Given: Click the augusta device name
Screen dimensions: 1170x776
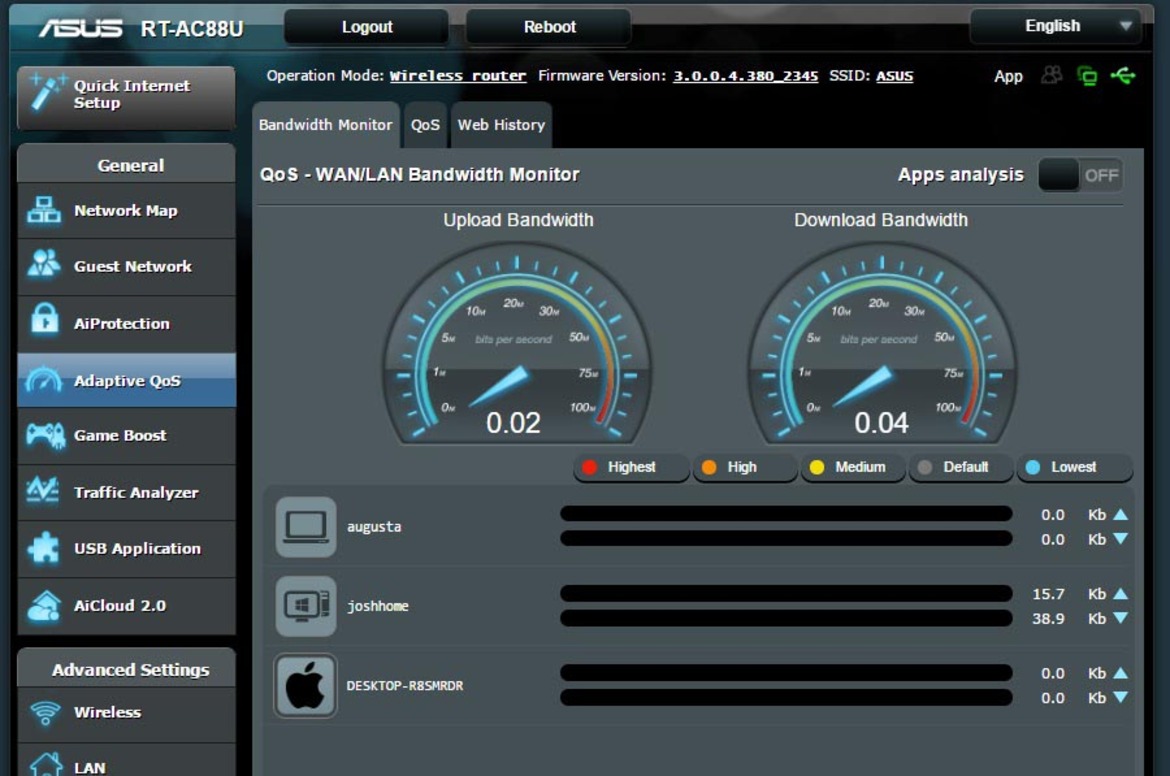Looking at the screenshot, I should pos(374,527).
